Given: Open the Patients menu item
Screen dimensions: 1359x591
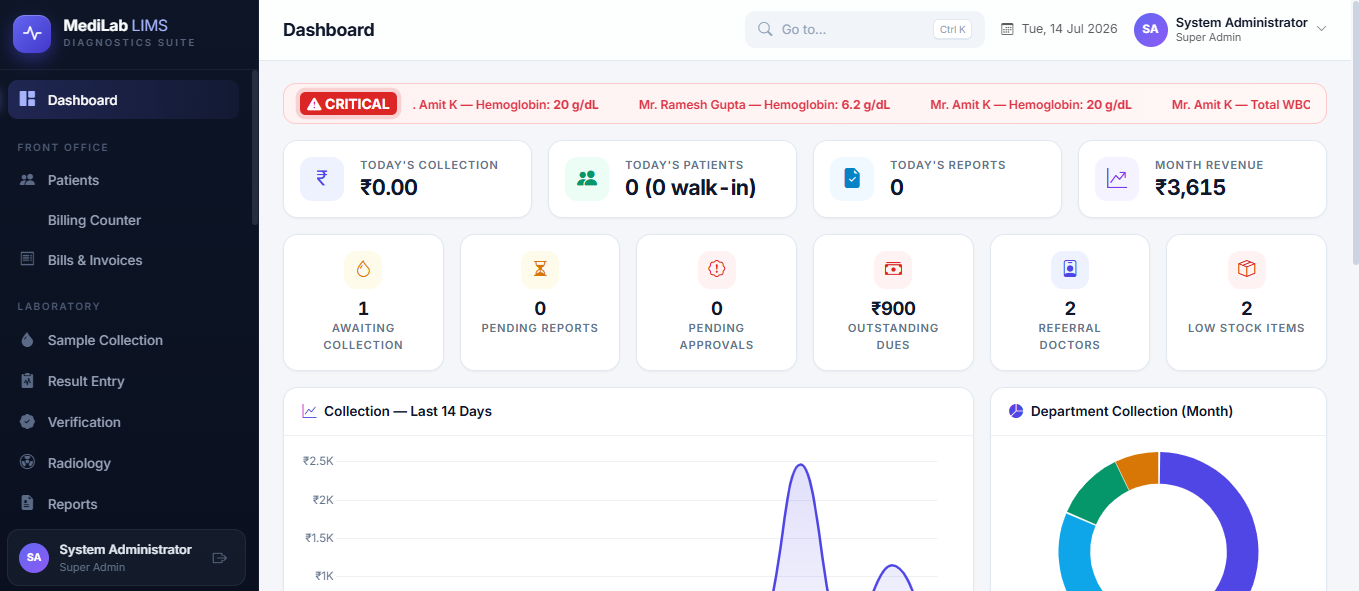Looking at the screenshot, I should [124, 180].
